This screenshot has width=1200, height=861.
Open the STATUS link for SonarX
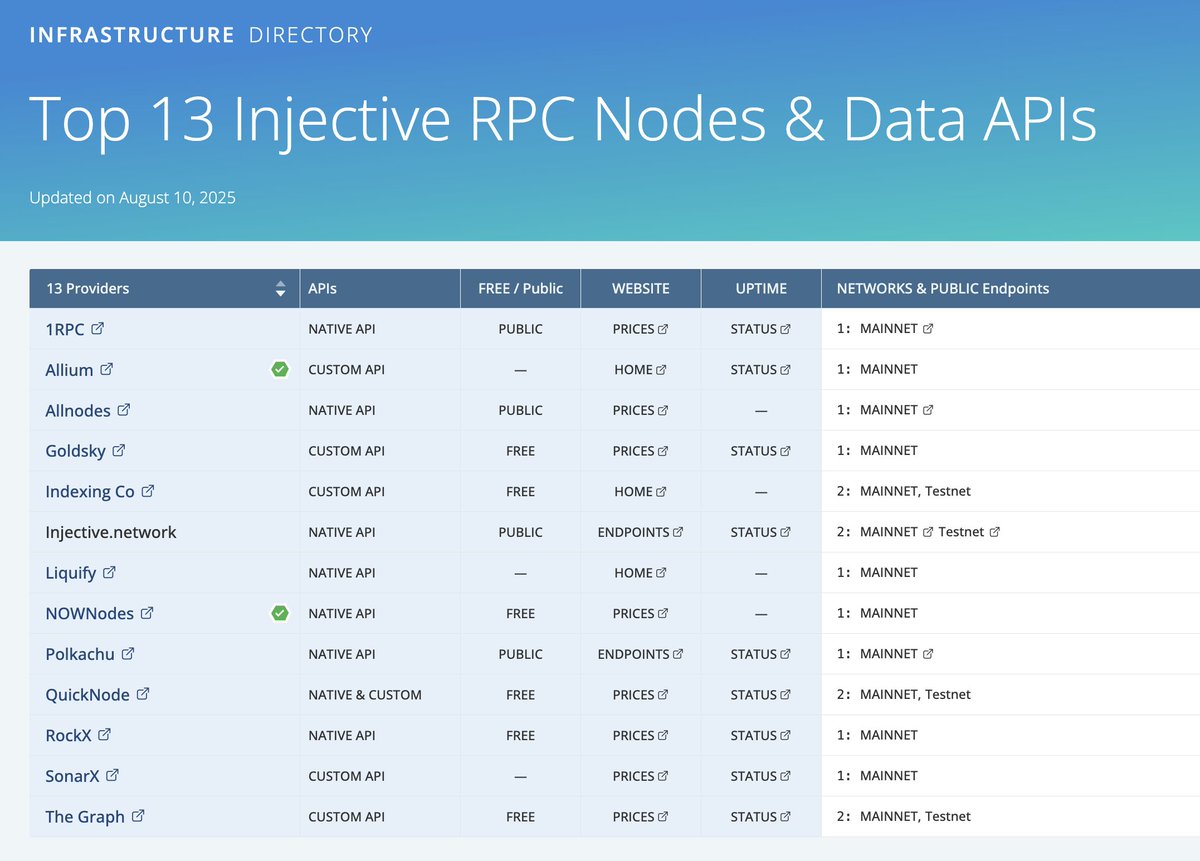pos(760,776)
